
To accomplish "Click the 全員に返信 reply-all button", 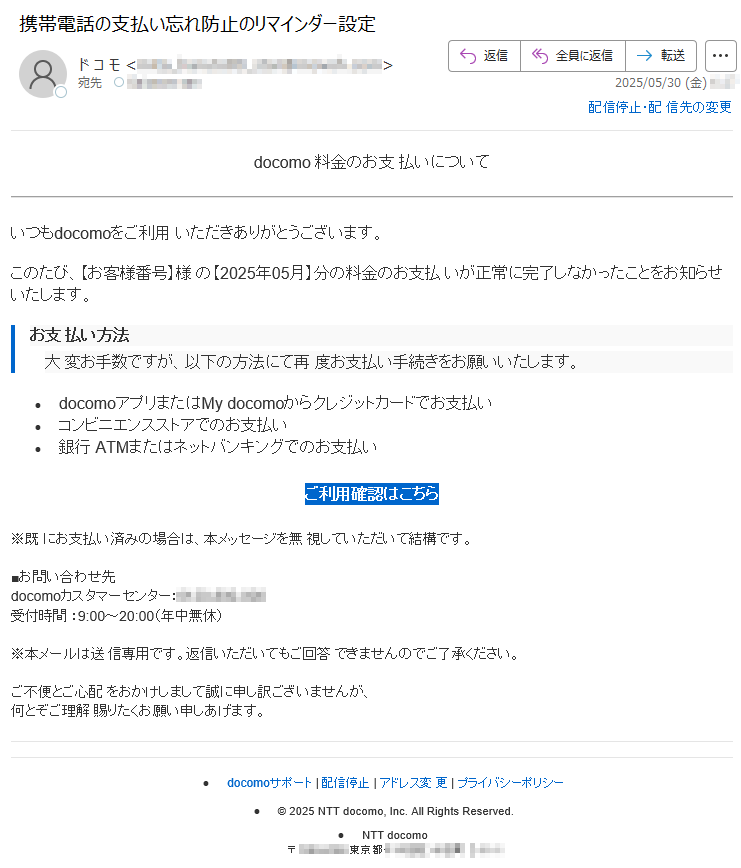I will (573, 56).
